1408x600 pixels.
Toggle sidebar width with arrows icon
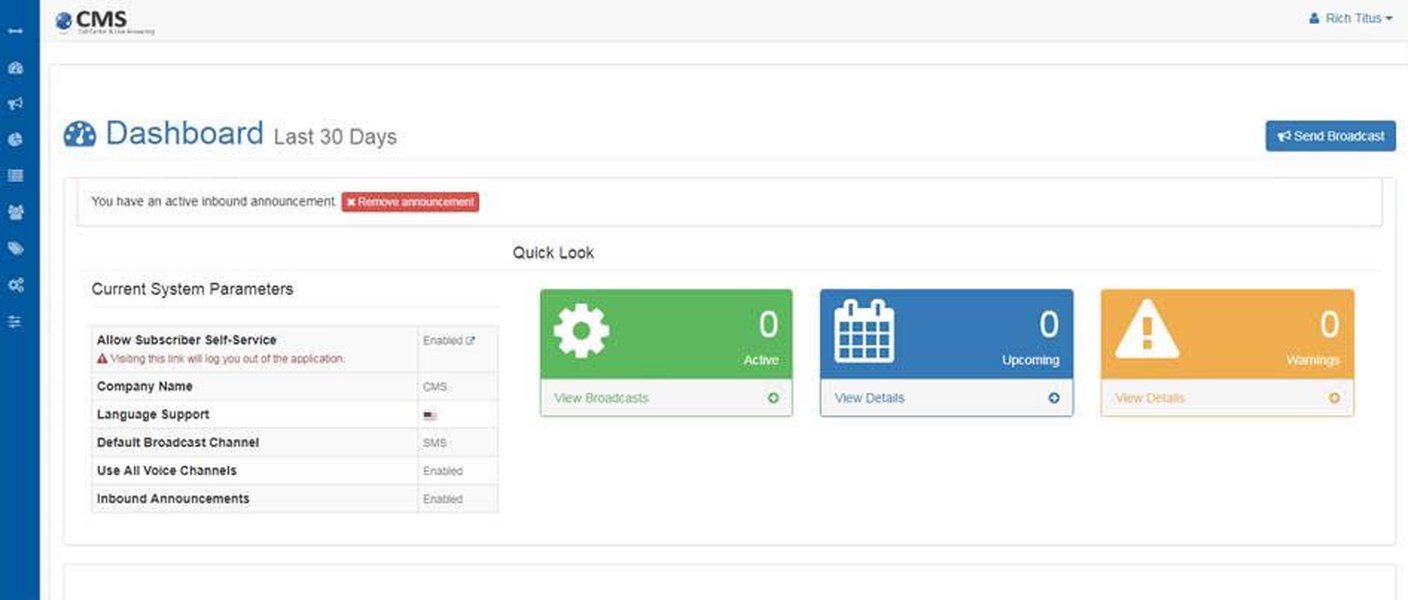point(15,31)
